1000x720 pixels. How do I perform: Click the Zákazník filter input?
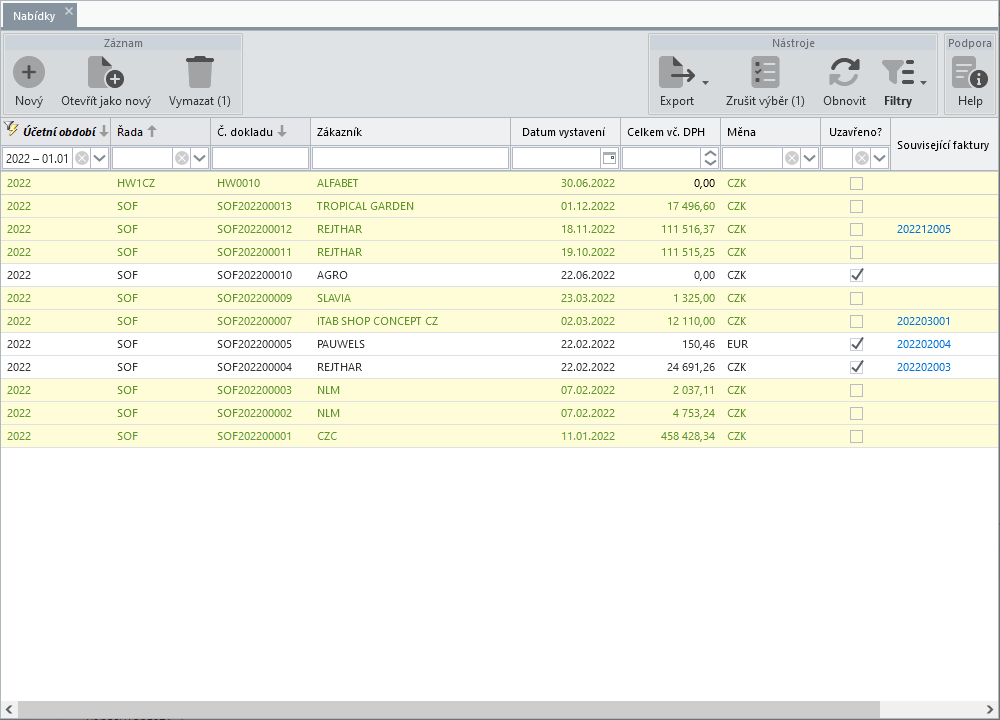click(x=411, y=158)
